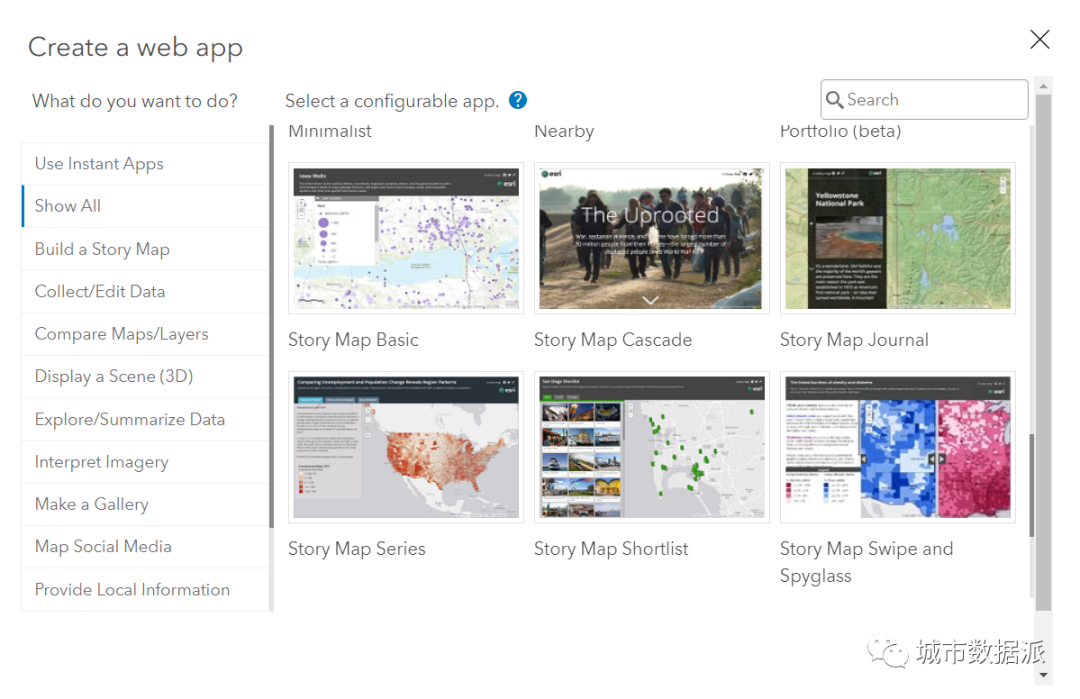Click the category list scrollbar
The height and width of the screenshot is (699, 1080).
coord(271,327)
